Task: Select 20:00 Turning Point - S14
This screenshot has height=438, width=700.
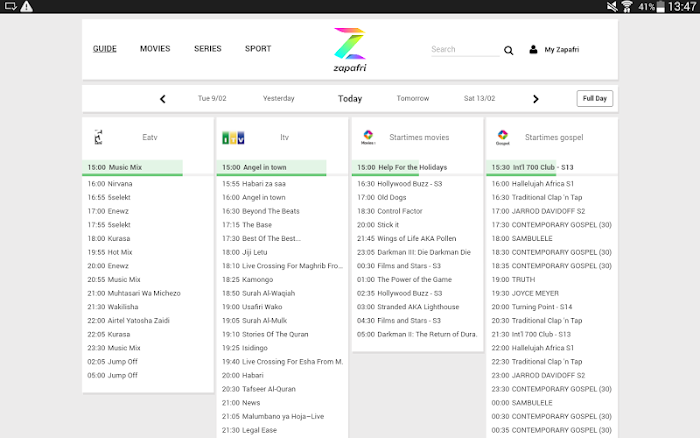Action: point(532,307)
